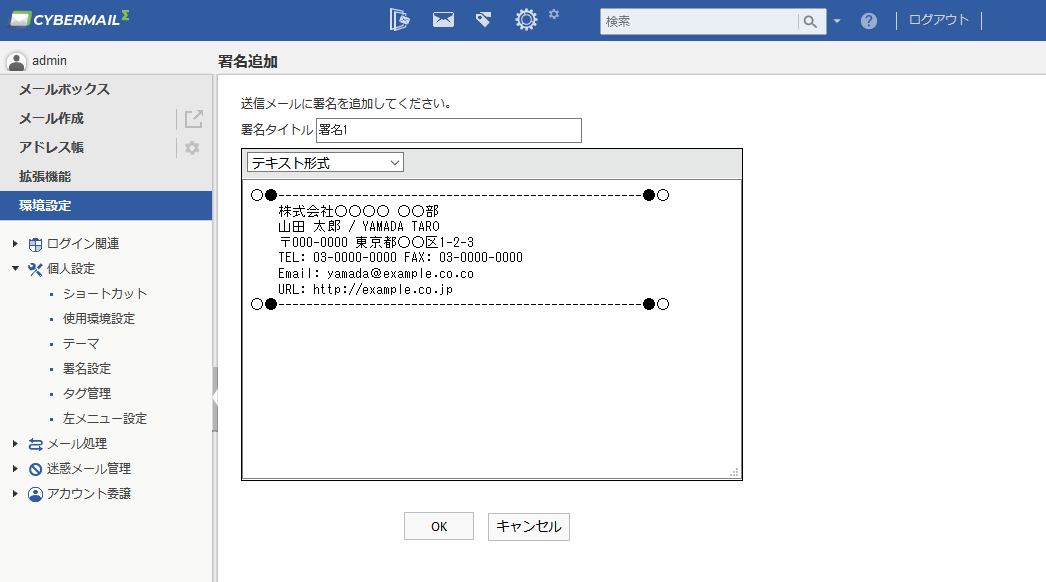1046x582 pixels.
Task: Open タグ管理
Action: pyautogui.click(x=87, y=394)
